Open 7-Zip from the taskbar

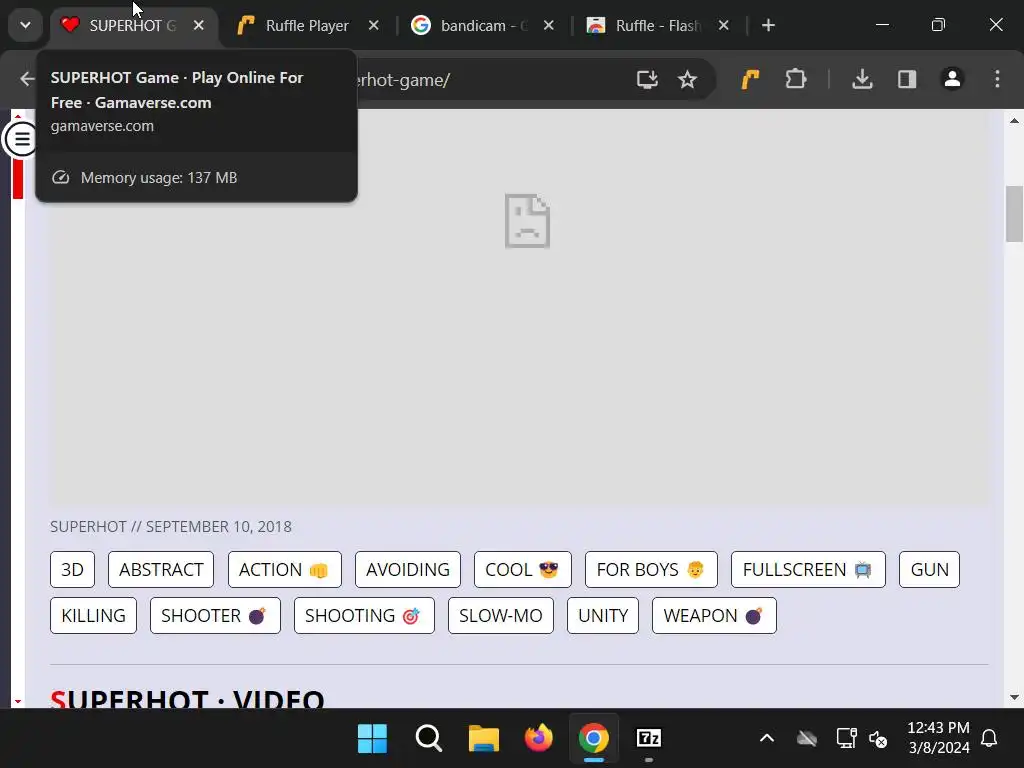tap(648, 738)
